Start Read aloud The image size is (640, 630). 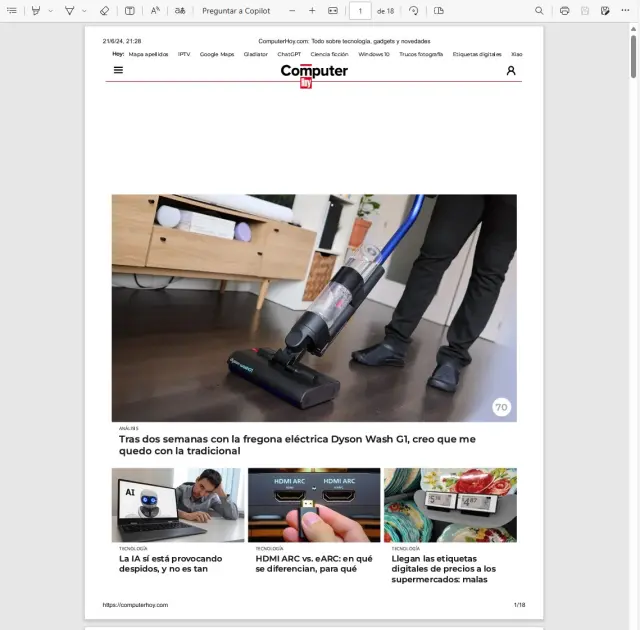155,10
